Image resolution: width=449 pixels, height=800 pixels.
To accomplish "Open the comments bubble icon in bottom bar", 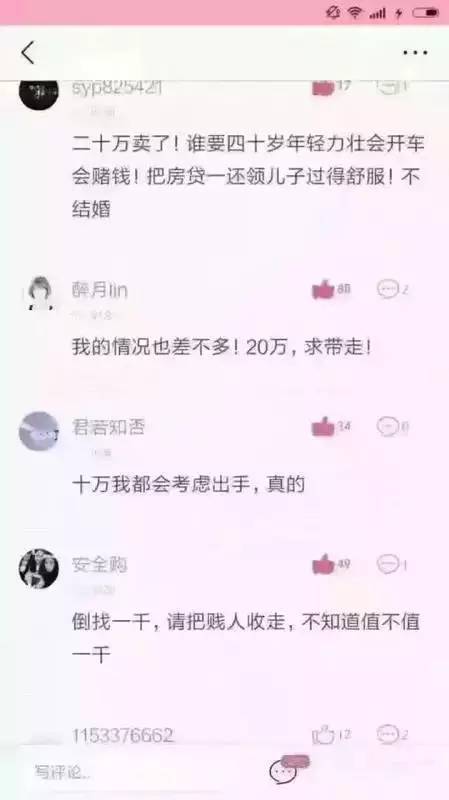I will click(285, 771).
